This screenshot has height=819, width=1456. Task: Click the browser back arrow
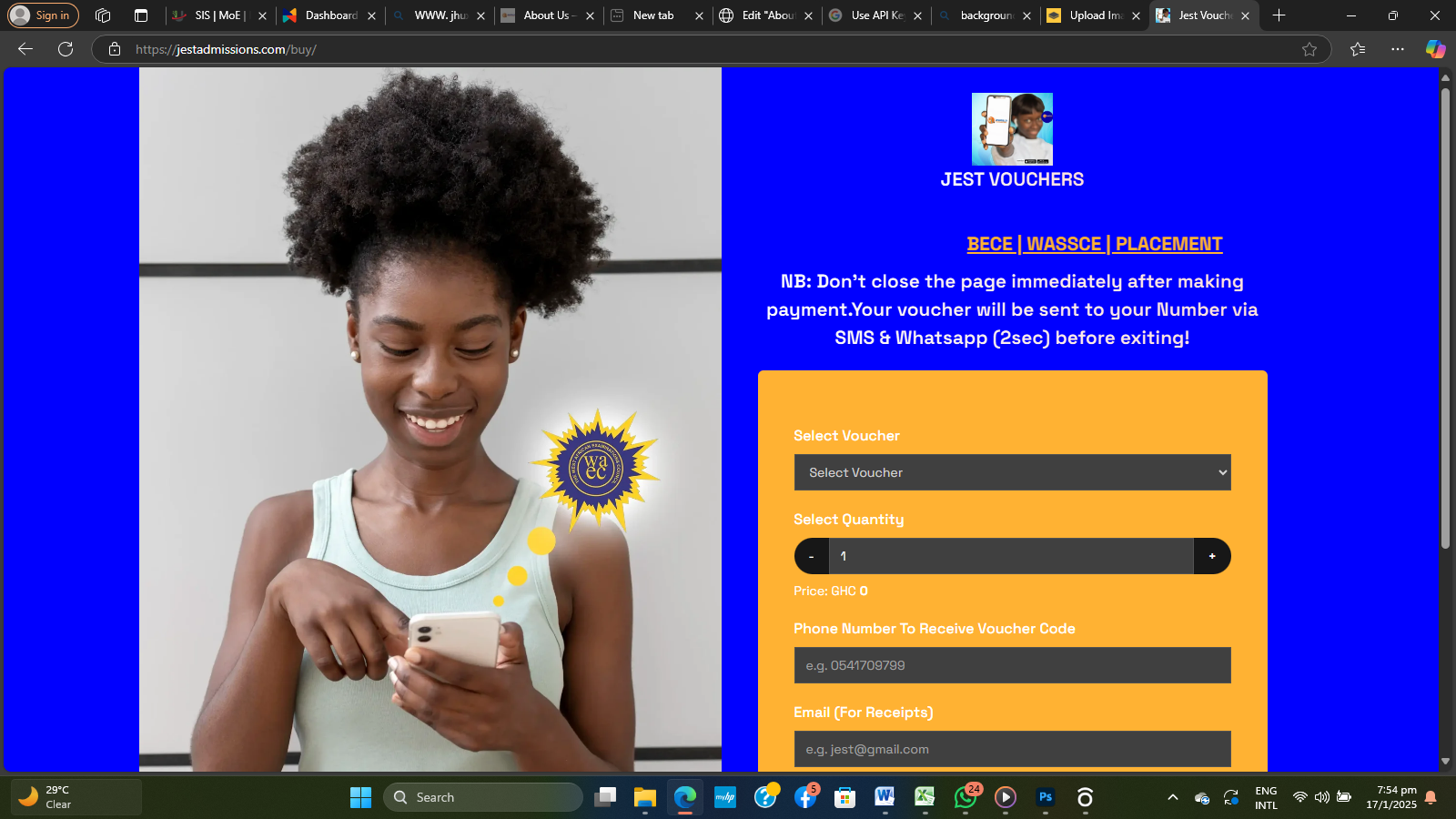[25, 49]
